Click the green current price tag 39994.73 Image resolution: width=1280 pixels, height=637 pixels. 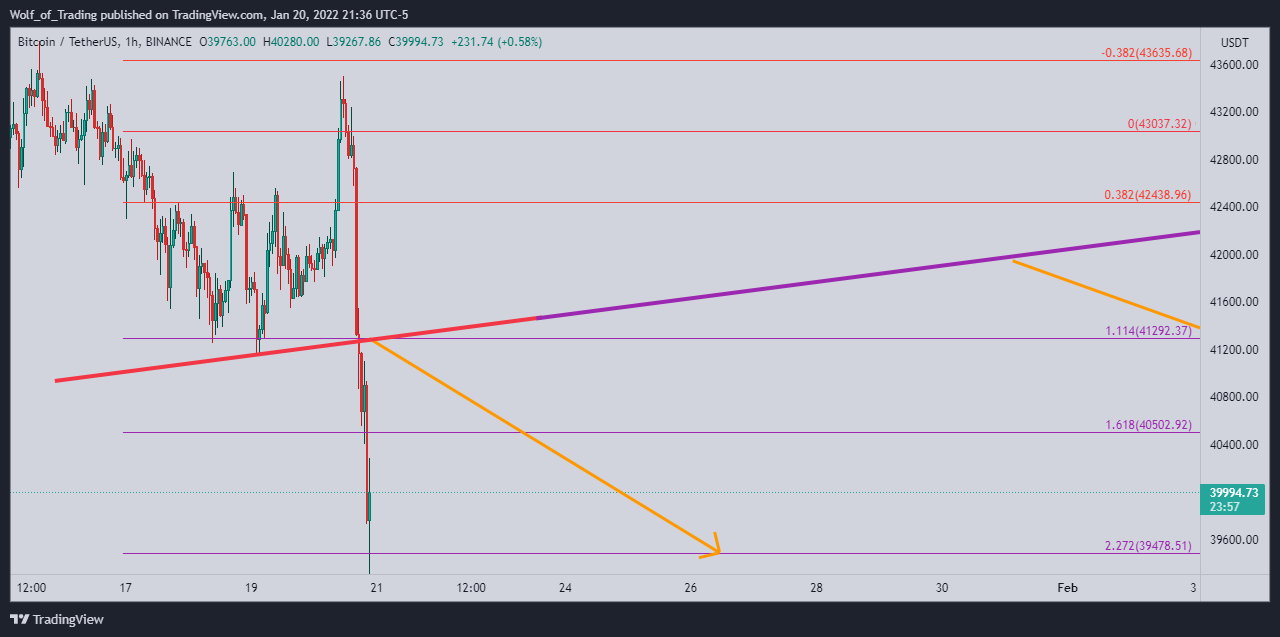coord(1233,493)
